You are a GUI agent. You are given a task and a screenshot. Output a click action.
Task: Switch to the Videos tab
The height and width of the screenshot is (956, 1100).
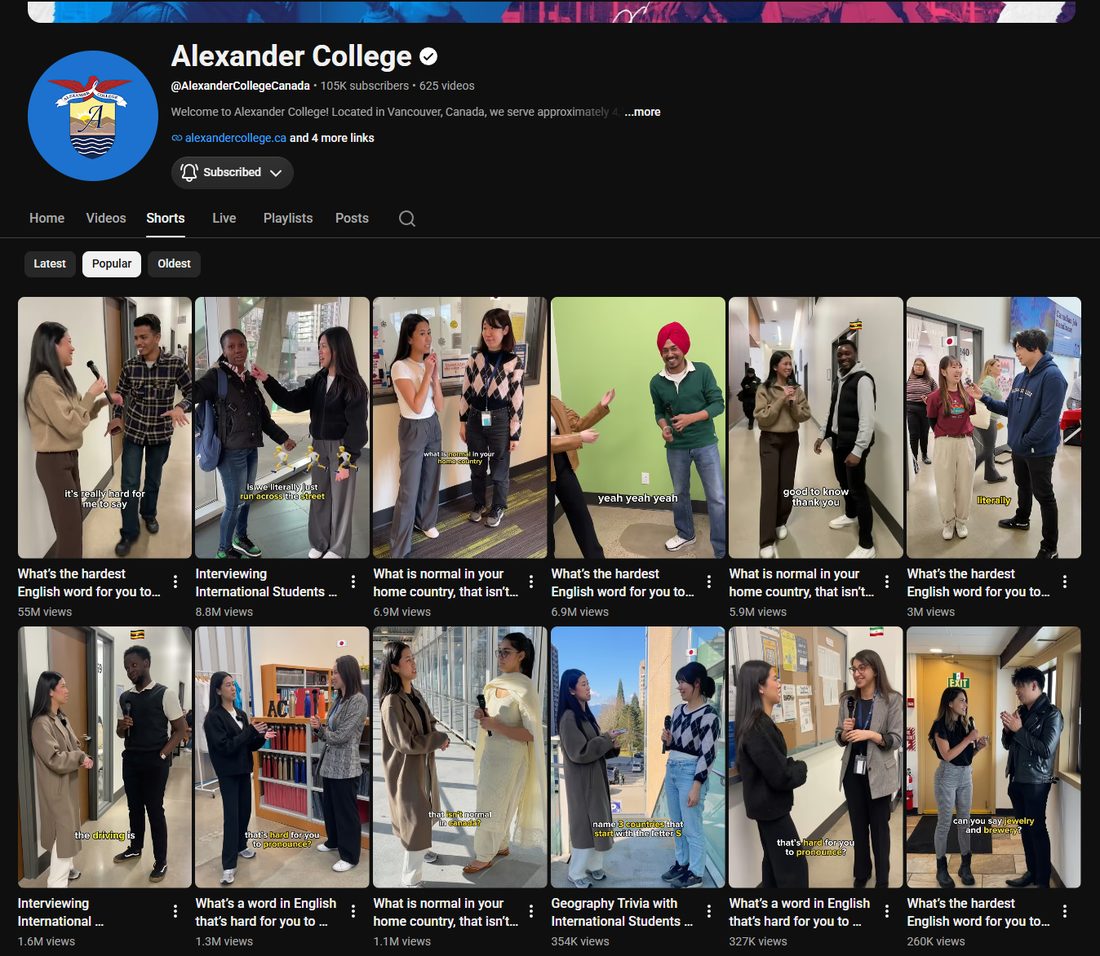[106, 218]
